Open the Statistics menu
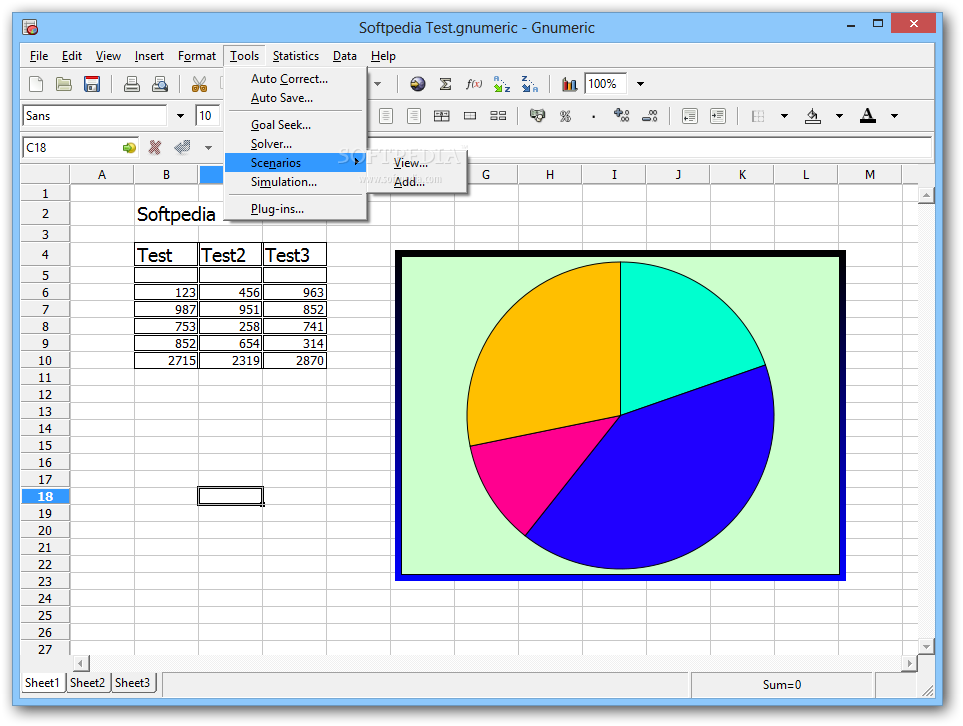 pos(295,56)
